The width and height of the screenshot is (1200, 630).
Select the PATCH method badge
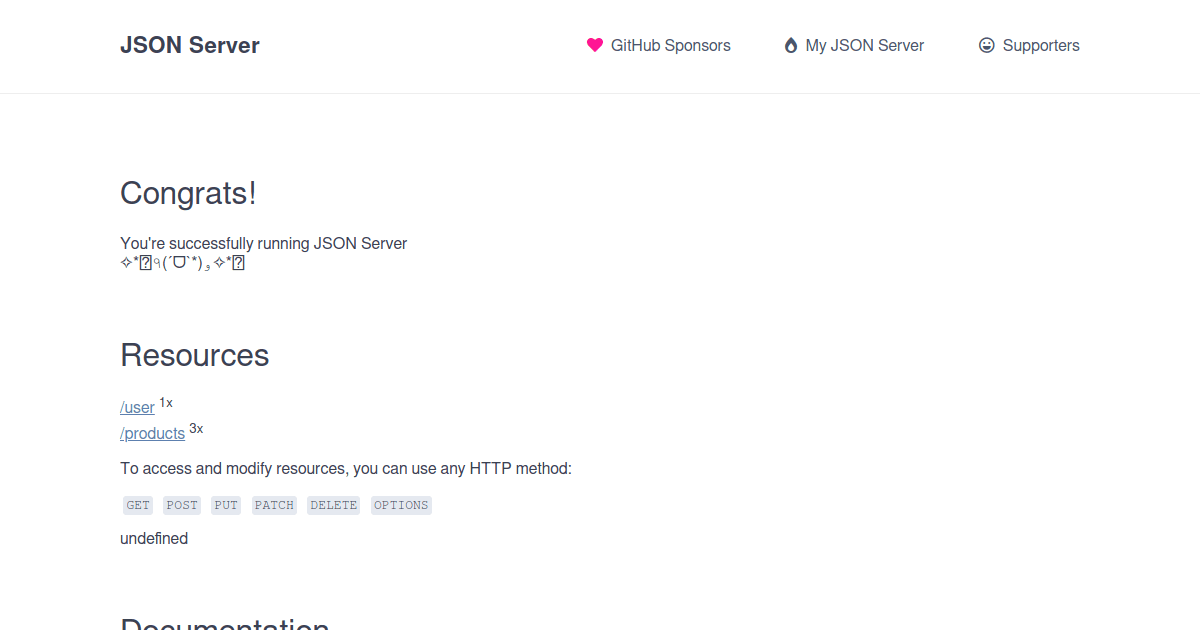click(273, 505)
